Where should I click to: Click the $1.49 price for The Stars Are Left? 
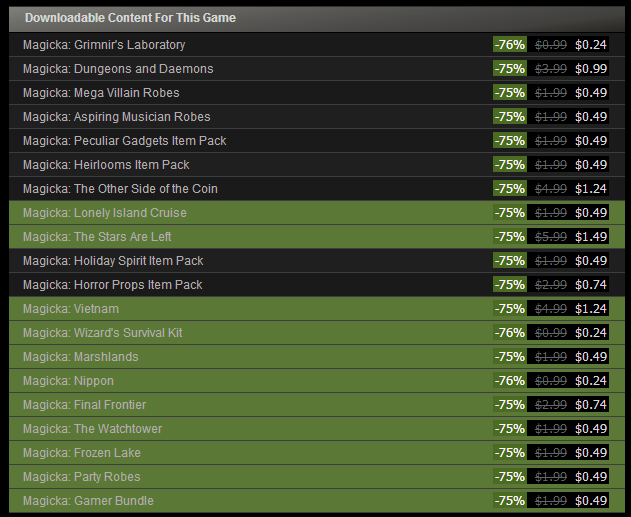590,237
